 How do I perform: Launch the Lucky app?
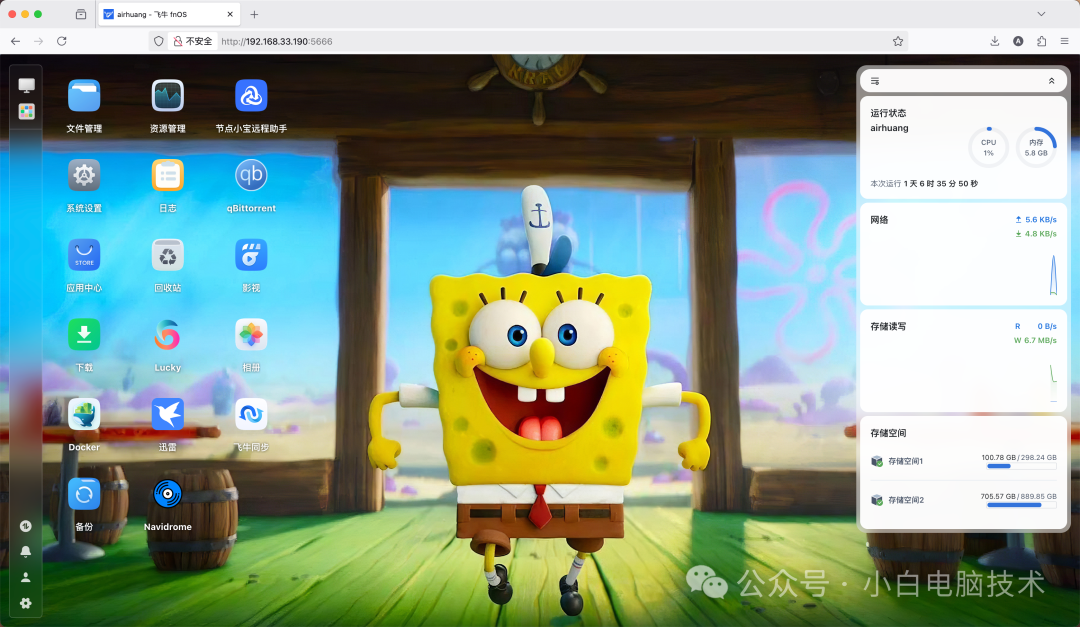tap(167, 335)
